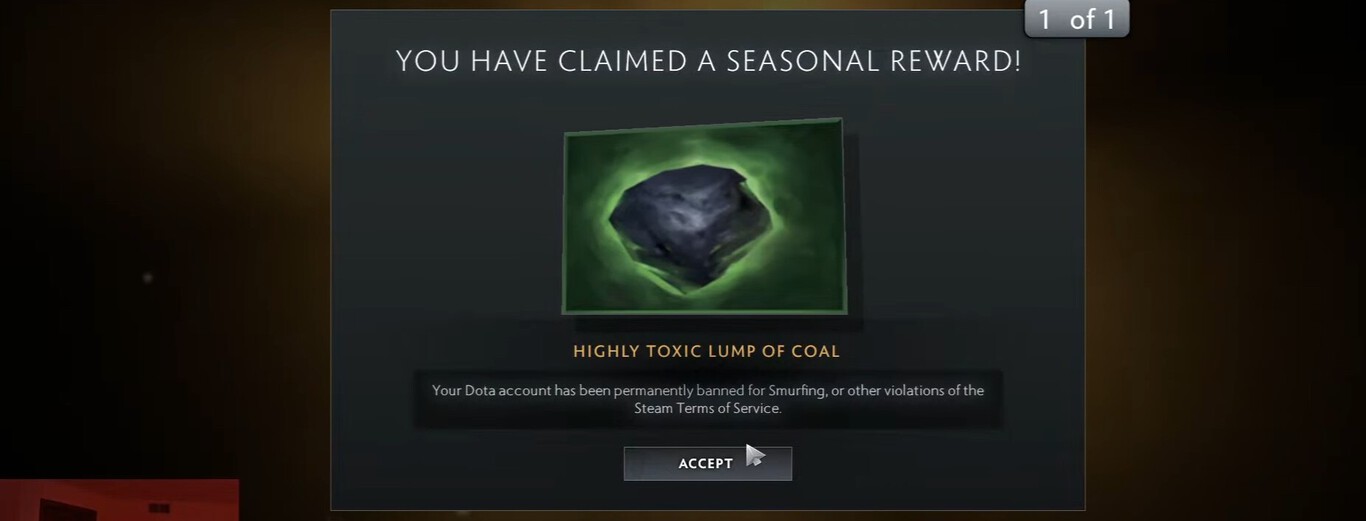Click the "You have claimed a seasonal reward" heading
1366x521 pixels.
point(708,61)
